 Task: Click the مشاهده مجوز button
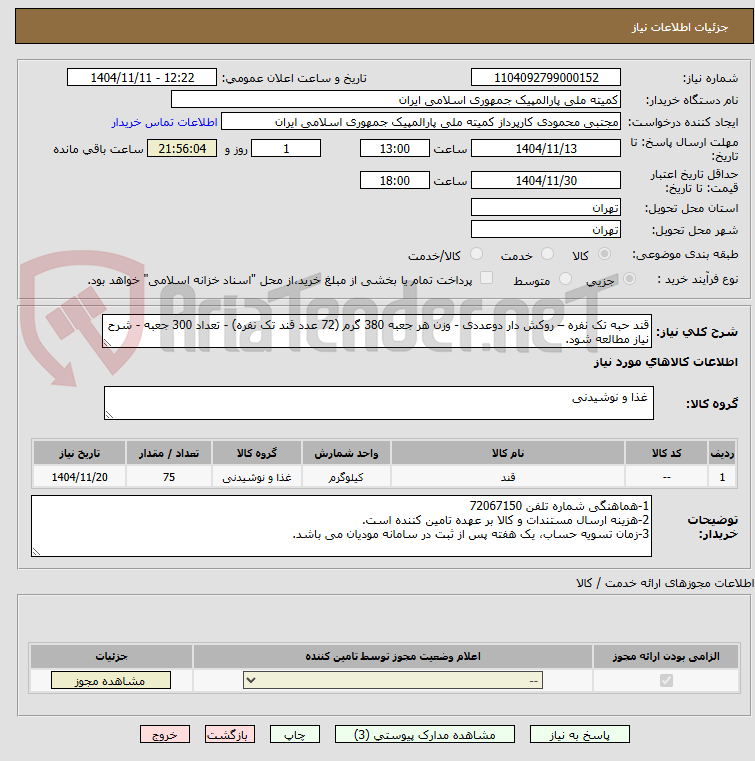pos(111,680)
